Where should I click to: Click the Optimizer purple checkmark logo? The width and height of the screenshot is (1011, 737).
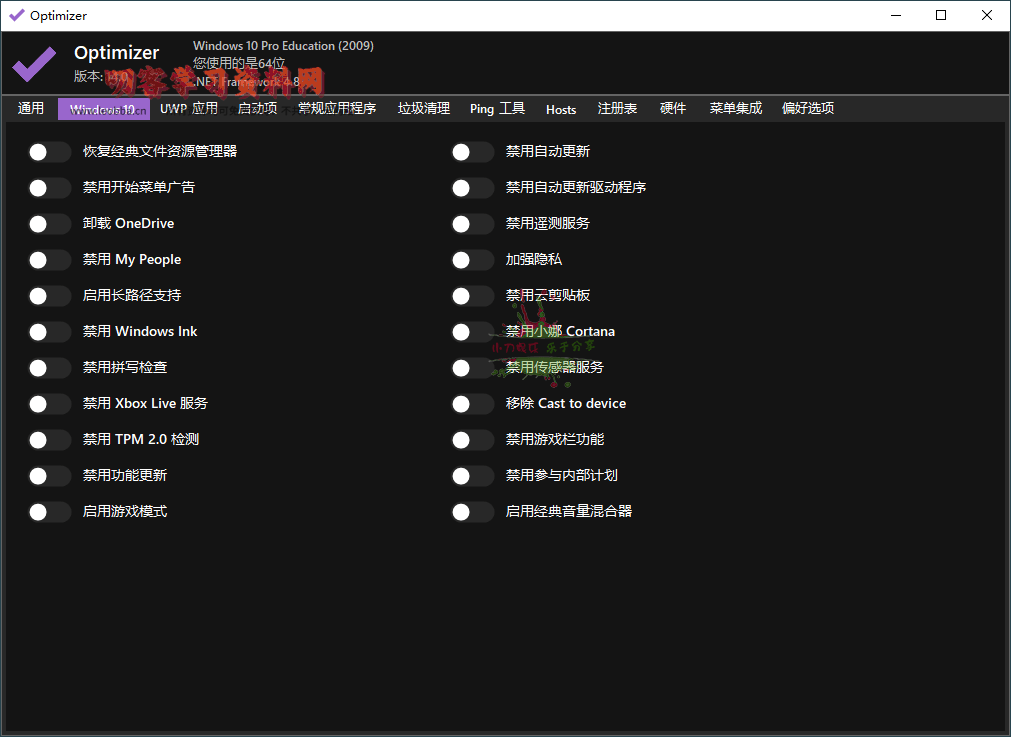coord(34,63)
